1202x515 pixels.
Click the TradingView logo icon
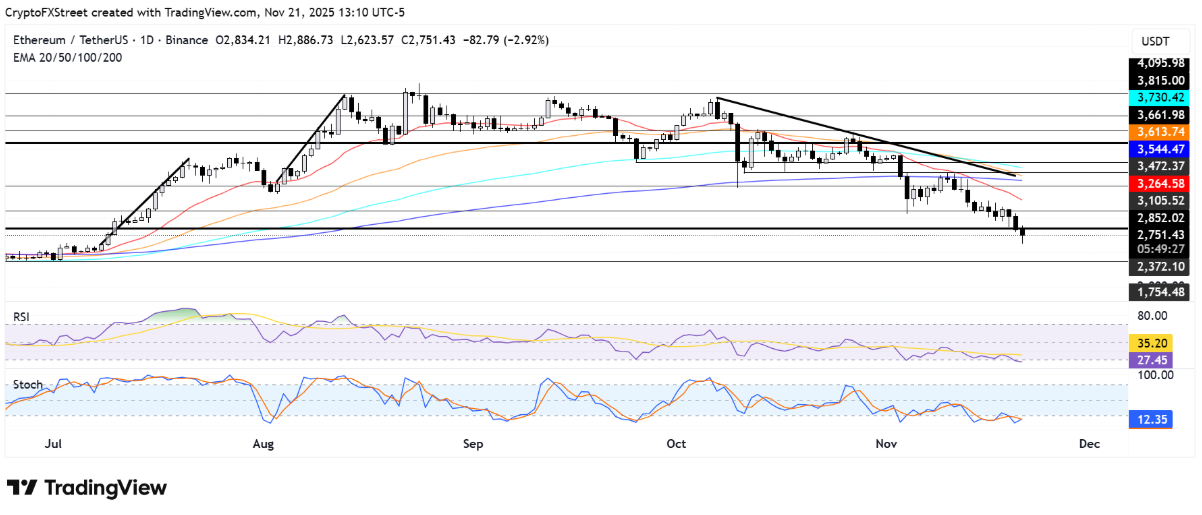pos(21,488)
